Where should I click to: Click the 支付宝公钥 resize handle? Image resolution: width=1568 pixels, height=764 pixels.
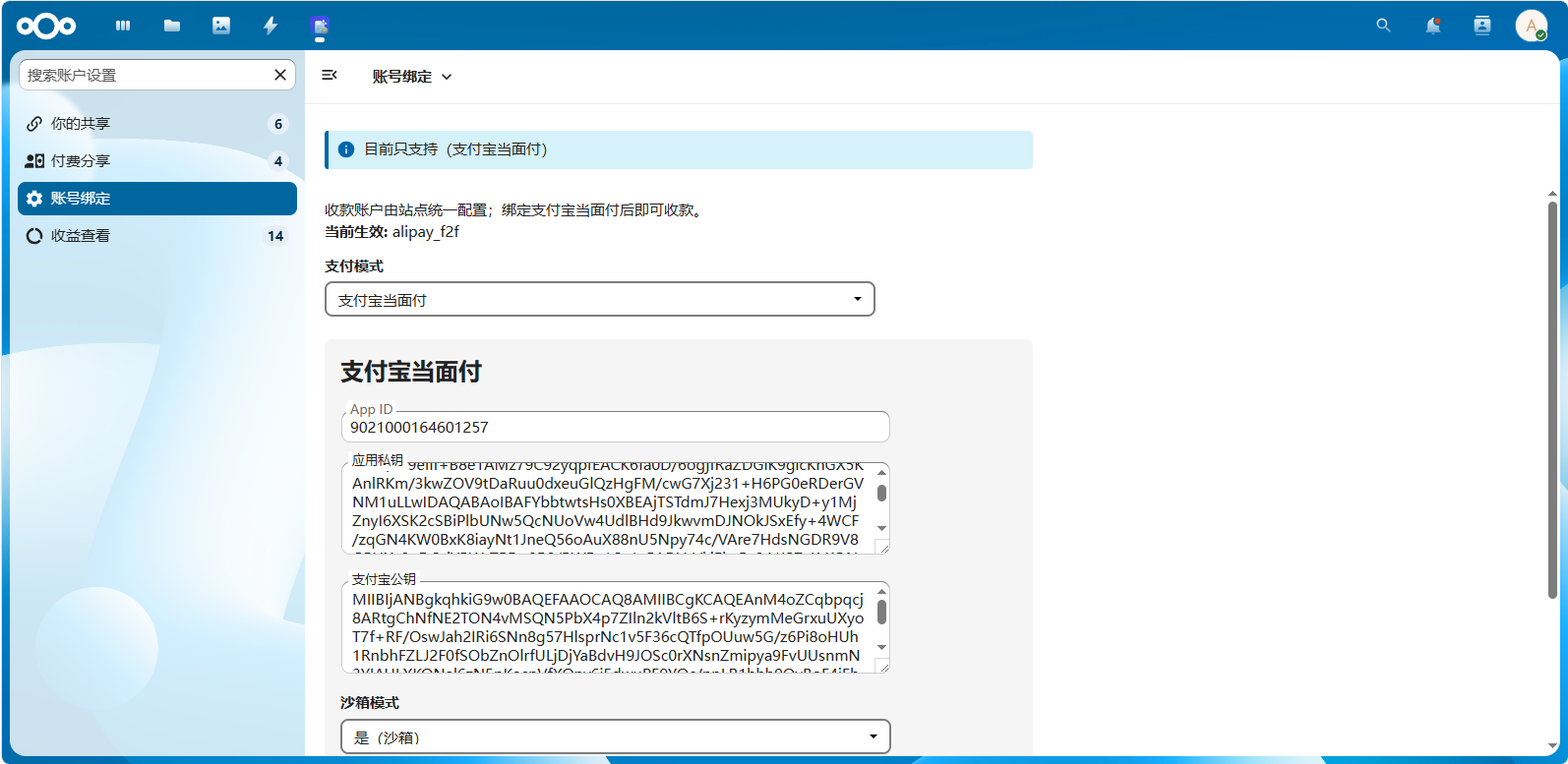pyautogui.click(x=882, y=666)
